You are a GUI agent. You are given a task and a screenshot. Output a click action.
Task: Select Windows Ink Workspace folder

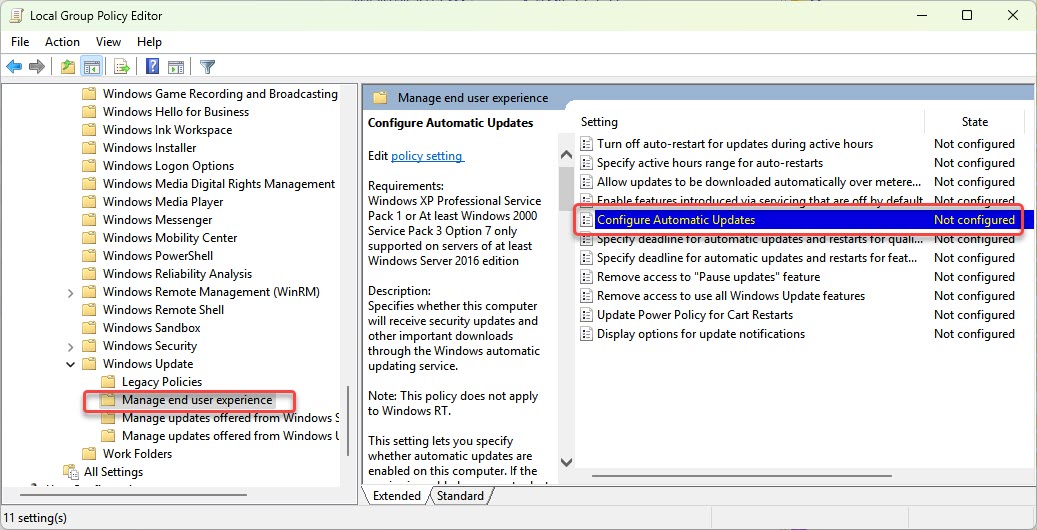[x=167, y=130]
